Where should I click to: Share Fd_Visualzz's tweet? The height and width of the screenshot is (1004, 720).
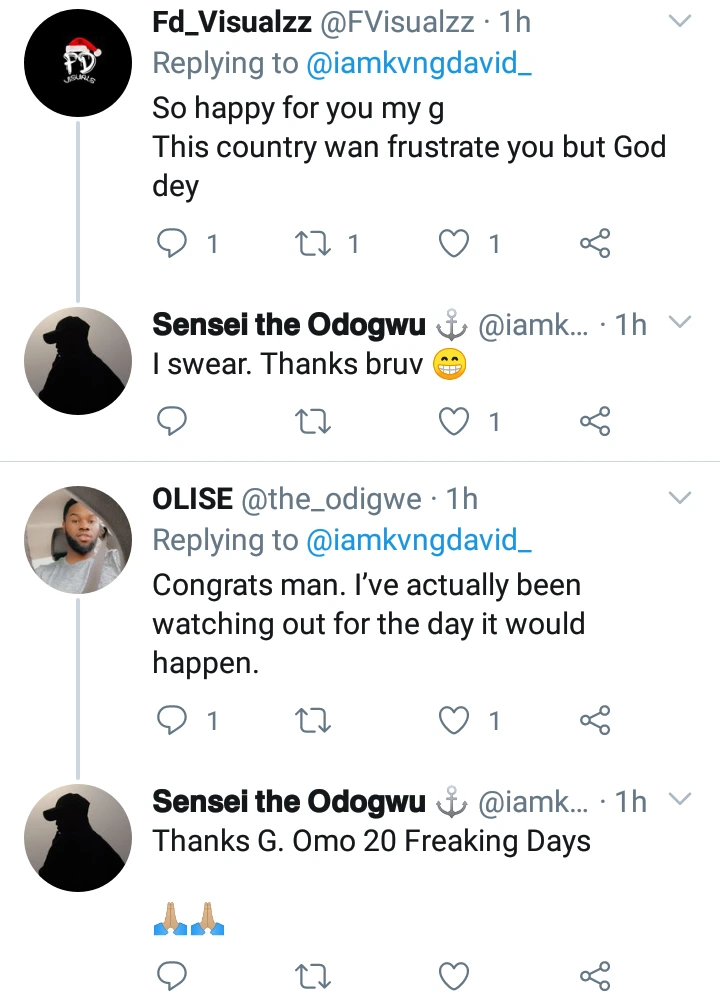(x=595, y=243)
